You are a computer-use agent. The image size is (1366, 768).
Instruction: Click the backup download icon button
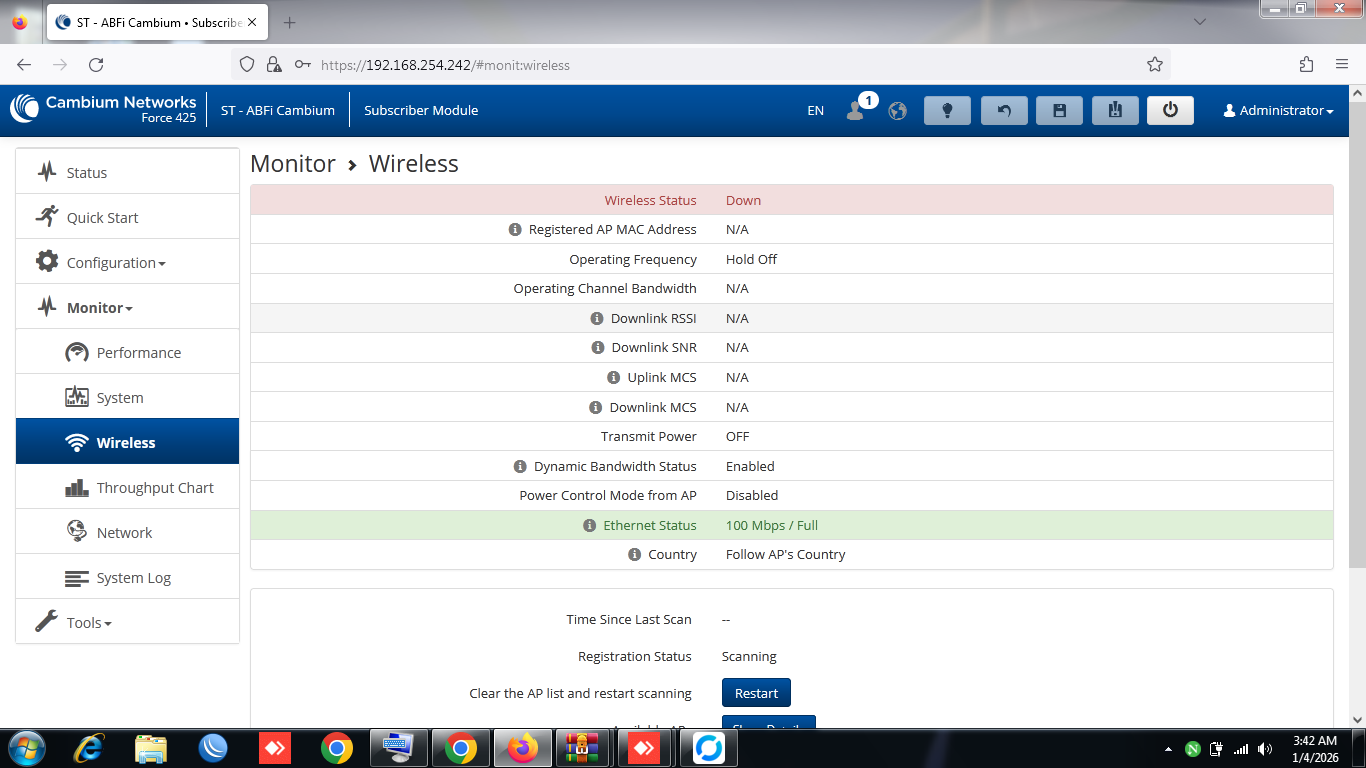[1115, 110]
